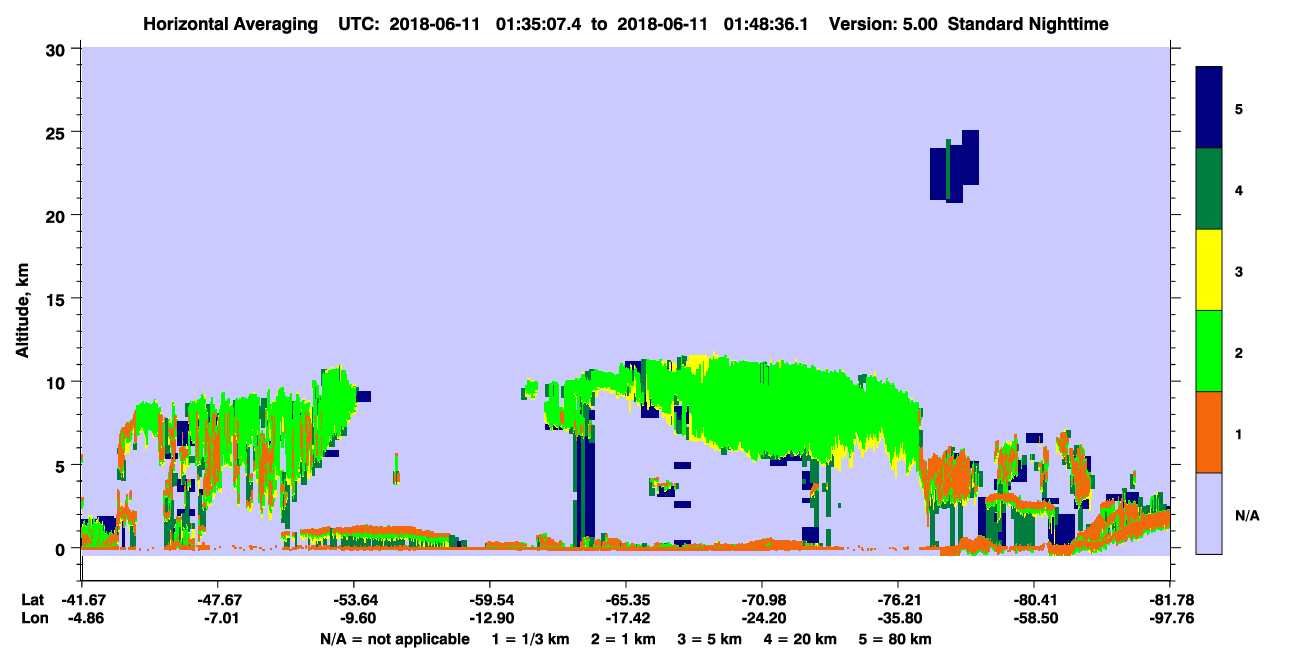Click the latitude value -80.41
The image size is (1300, 667).
tap(1034, 600)
